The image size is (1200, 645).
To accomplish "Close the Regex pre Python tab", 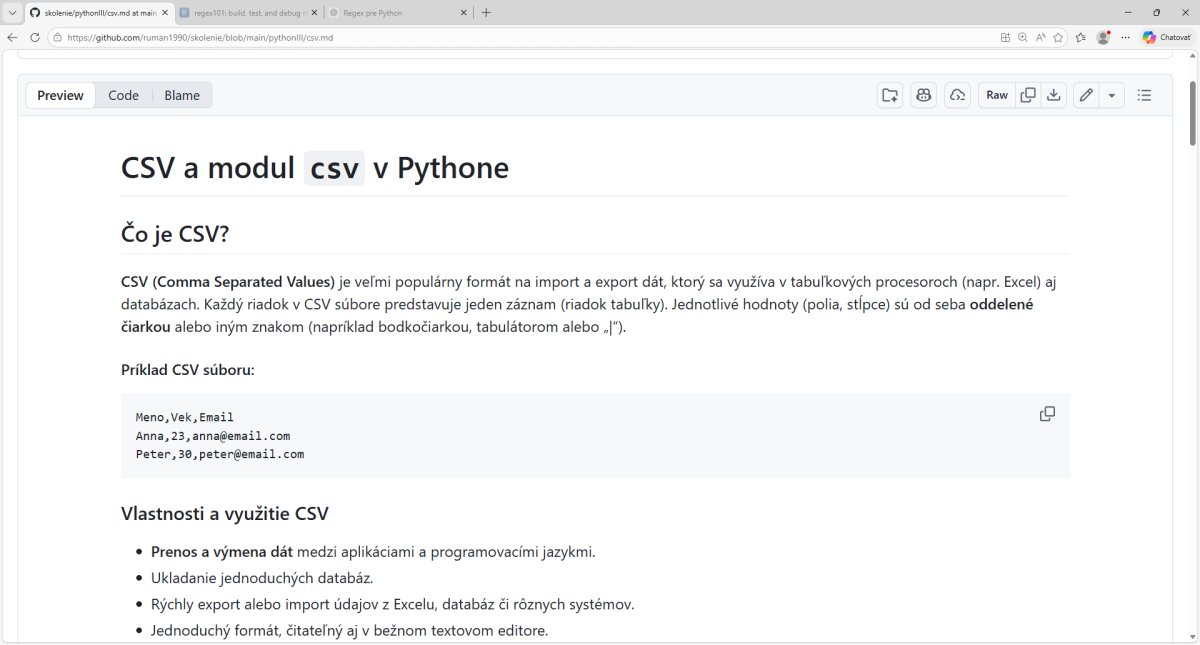I will click(x=463, y=13).
